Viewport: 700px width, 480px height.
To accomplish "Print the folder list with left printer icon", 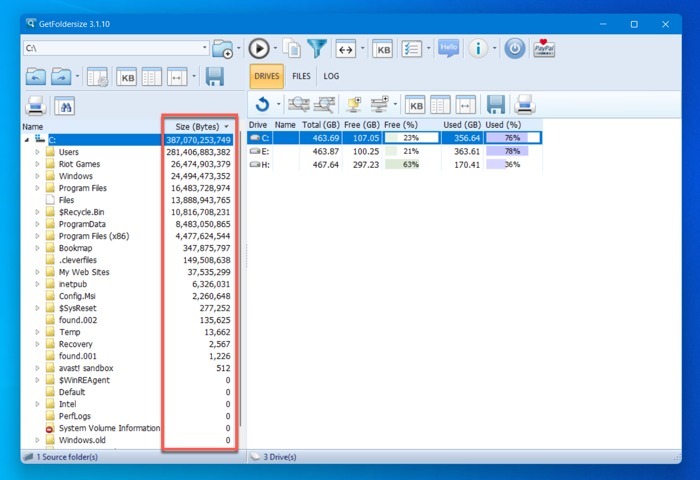I will coord(36,106).
